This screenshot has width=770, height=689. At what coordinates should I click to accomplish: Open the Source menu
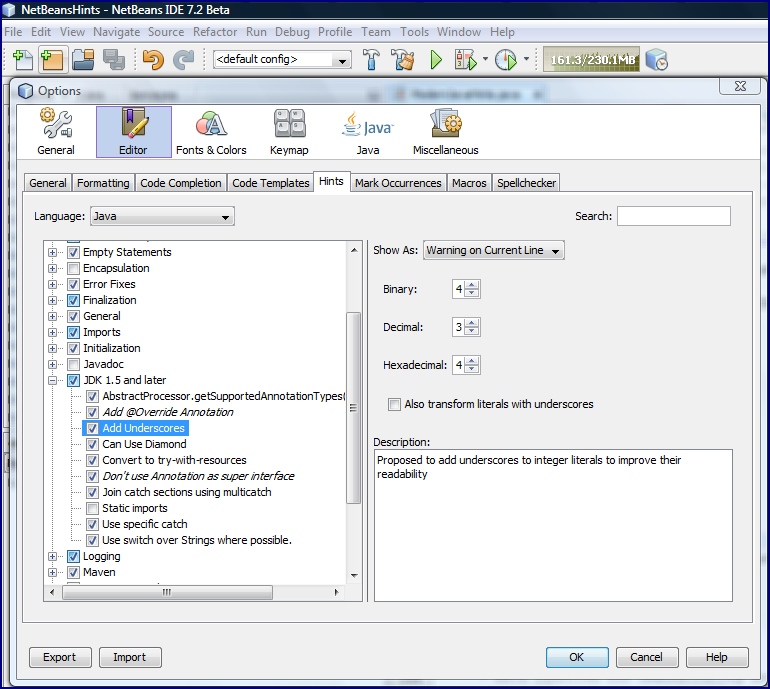tap(166, 32)
